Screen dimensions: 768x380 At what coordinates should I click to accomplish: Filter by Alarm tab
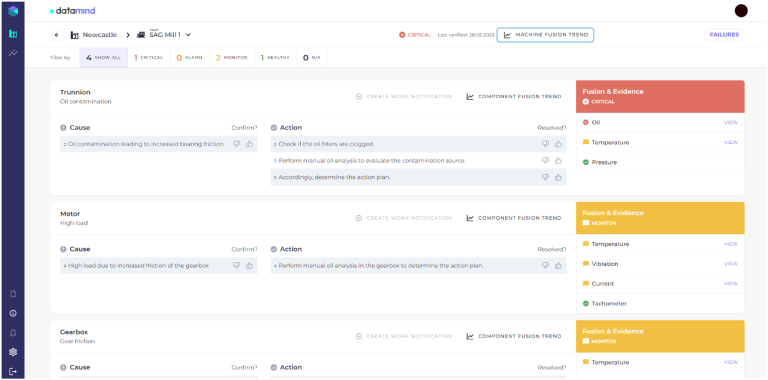pyautogui.click(x=190, y=57)
